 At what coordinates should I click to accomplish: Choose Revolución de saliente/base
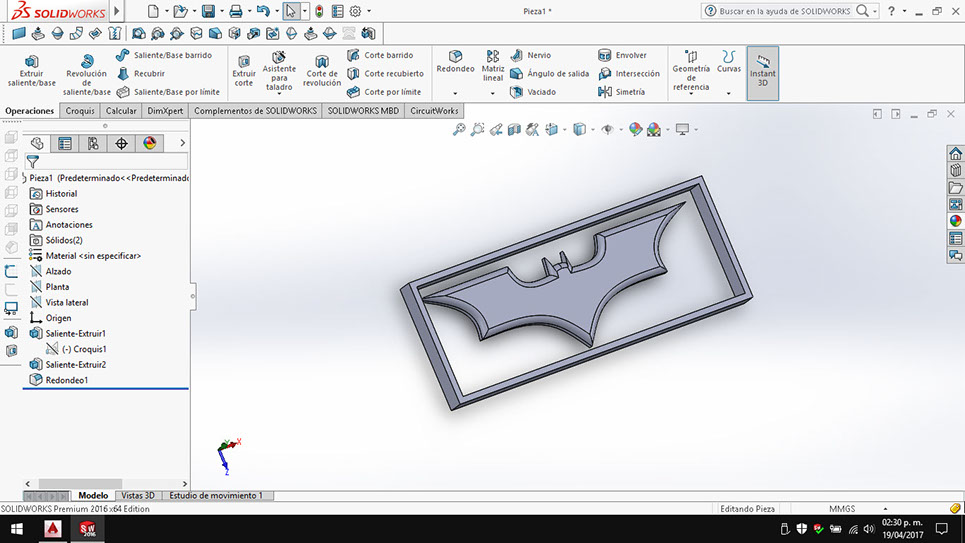pyautogui.click(x=87, y=74)
